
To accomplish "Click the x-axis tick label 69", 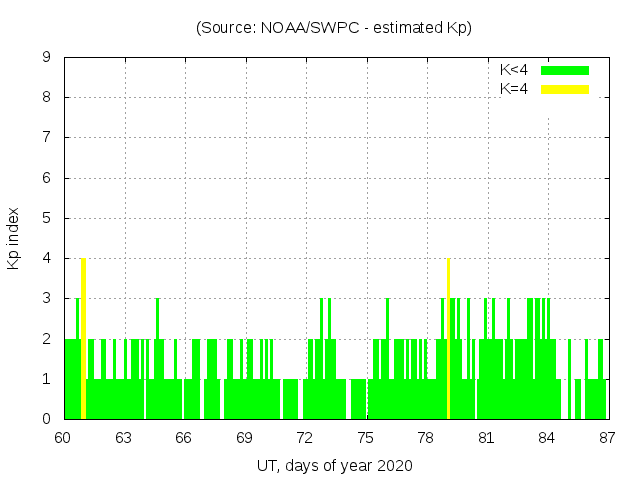I will pyautogui.click(x=244, y=437).
